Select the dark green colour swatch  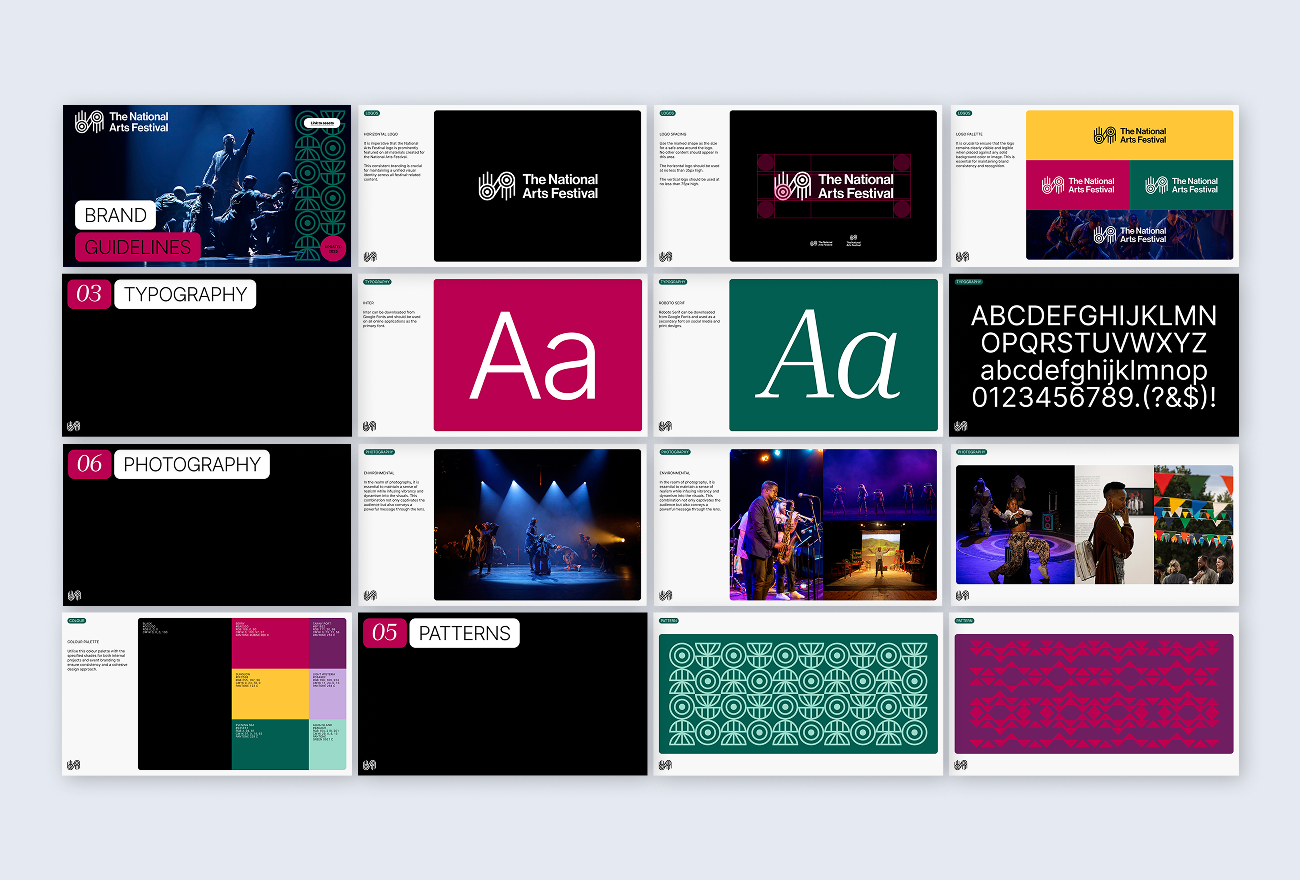[271, 745]
